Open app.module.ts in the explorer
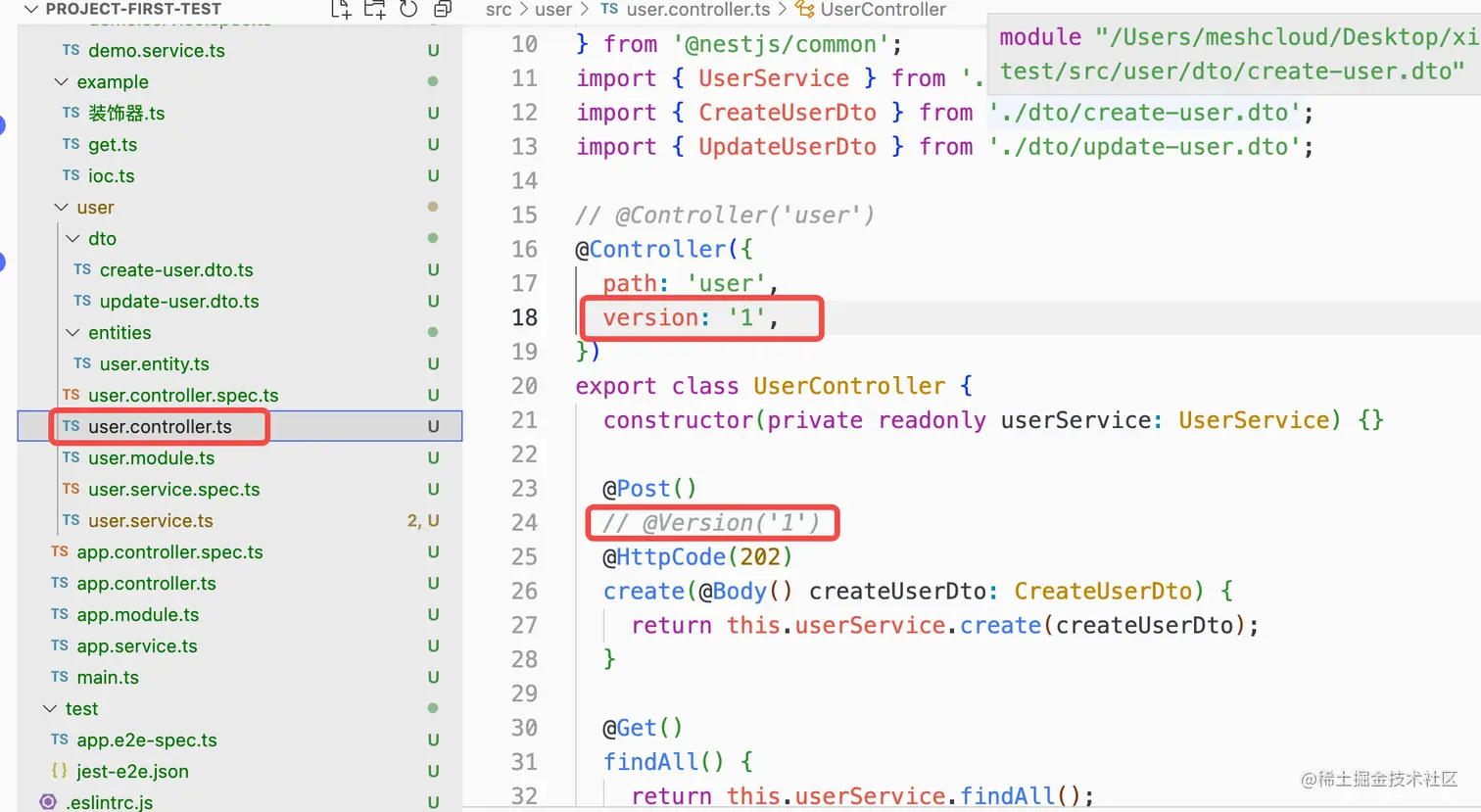The width and height of the screenshot is (1481, 812). (138, 614)
